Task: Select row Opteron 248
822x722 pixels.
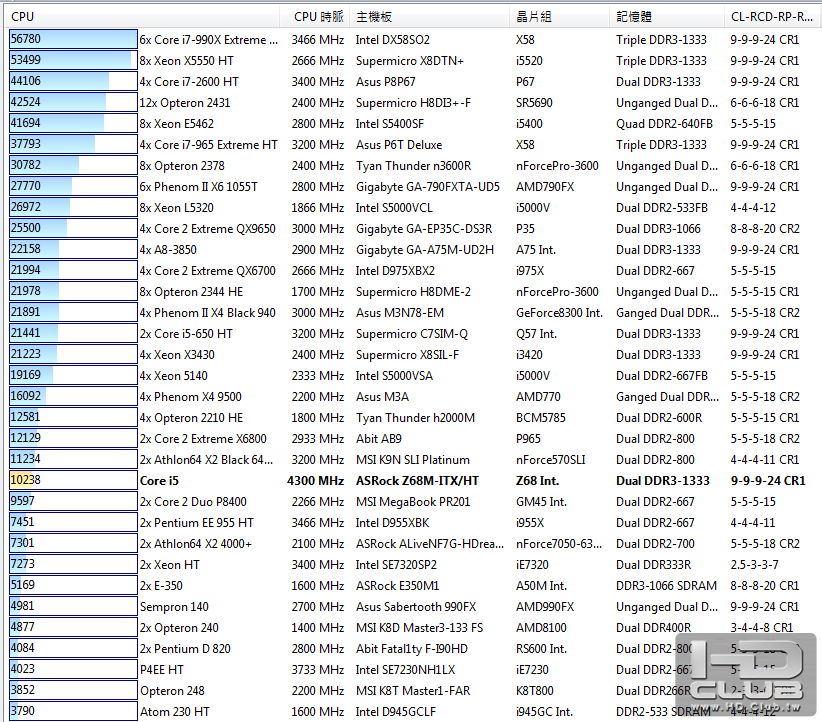Action: pyautogui.click(x=414, y=690)
